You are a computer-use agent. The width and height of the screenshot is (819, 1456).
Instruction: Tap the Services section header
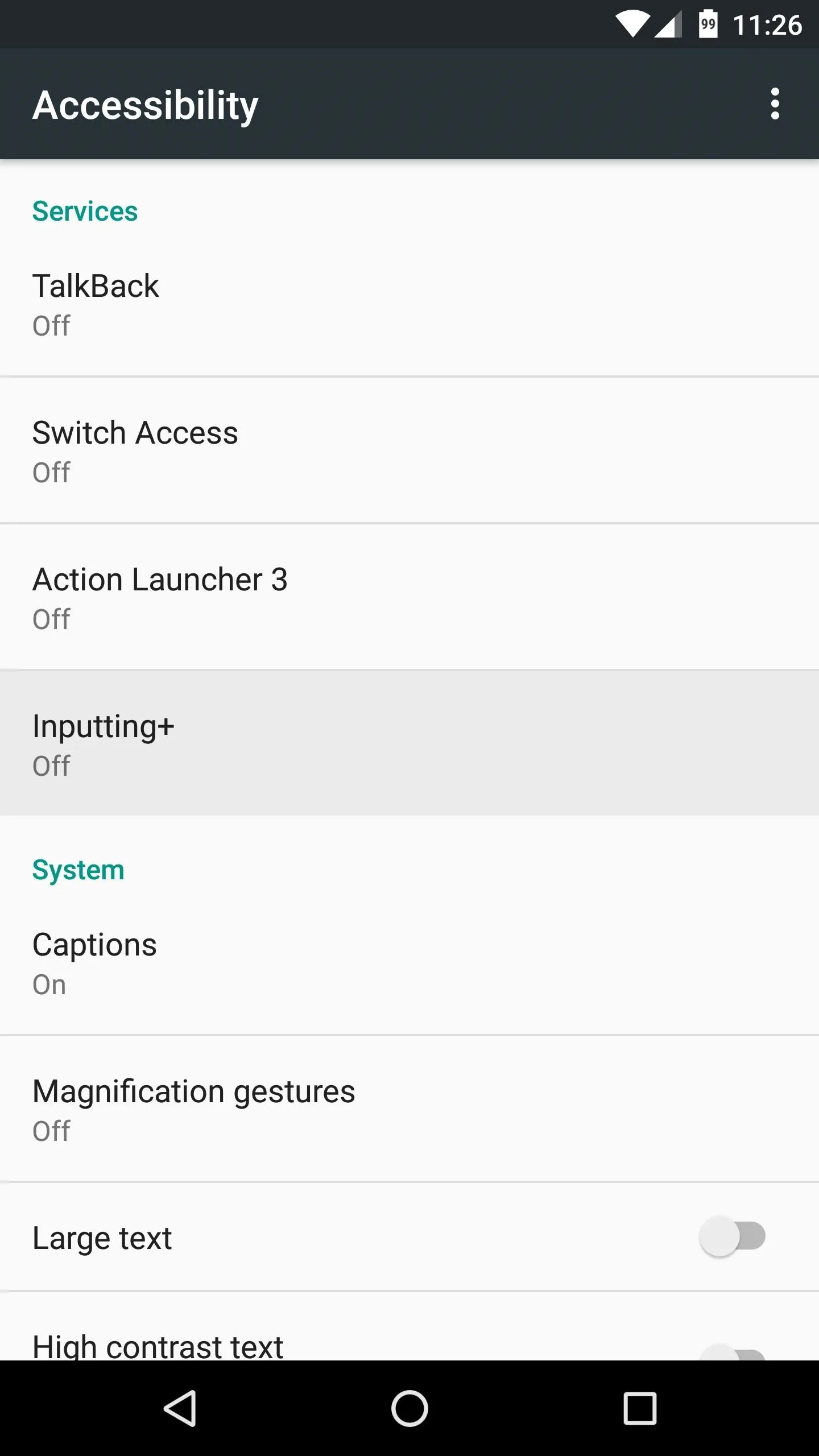(85, 211)
